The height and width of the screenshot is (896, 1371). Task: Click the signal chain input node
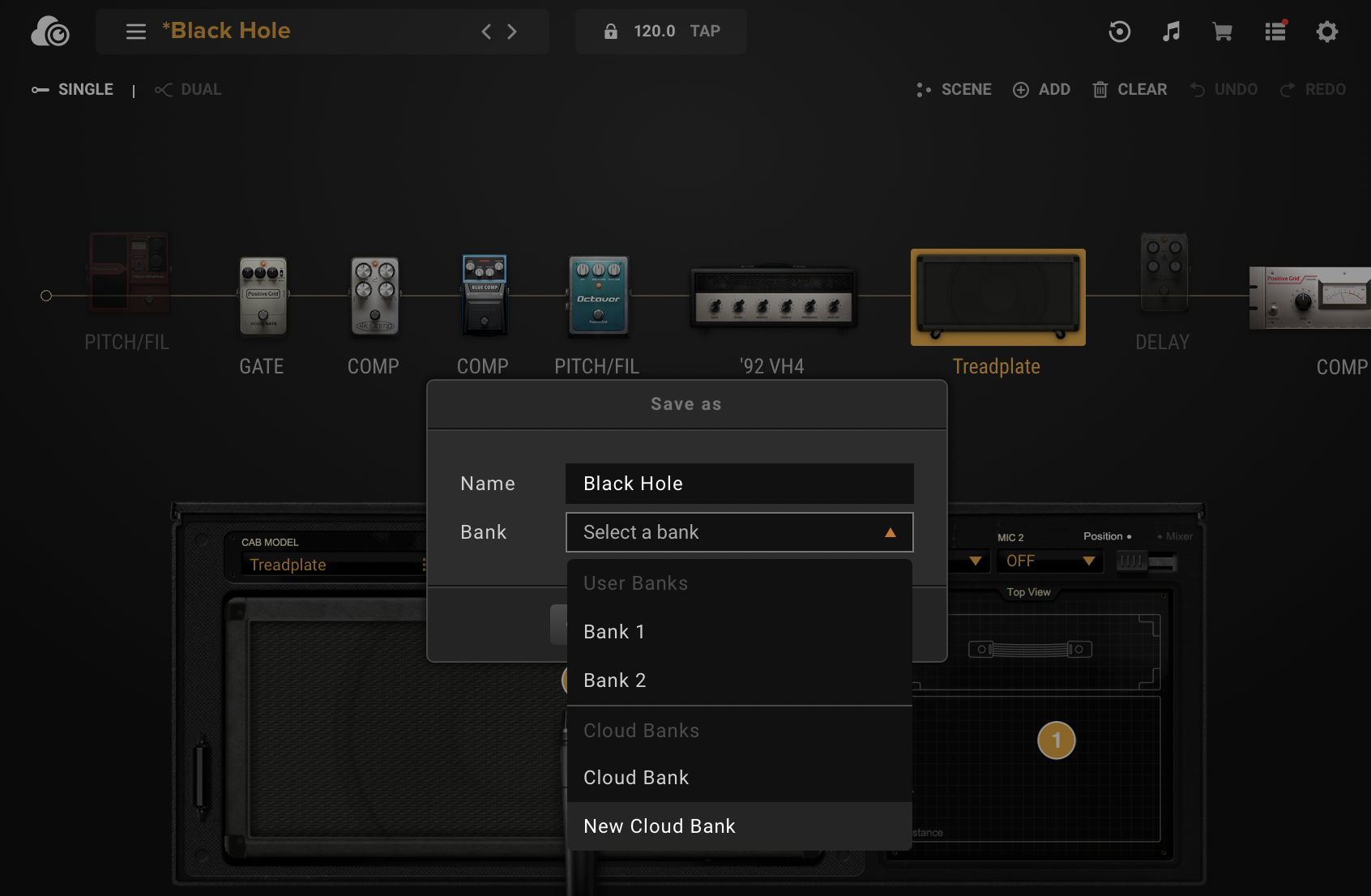(x=46, y=296)
